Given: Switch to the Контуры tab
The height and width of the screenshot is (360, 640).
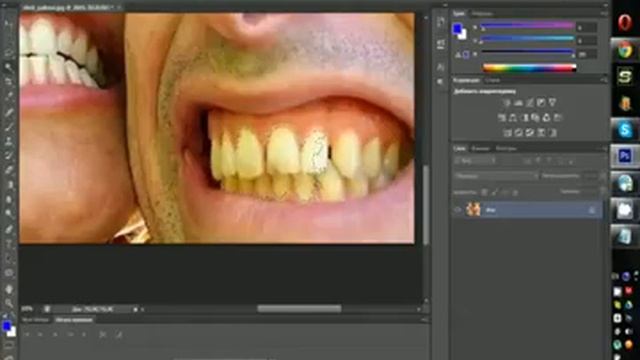Looking at the screenshot, I should (507, 149).
